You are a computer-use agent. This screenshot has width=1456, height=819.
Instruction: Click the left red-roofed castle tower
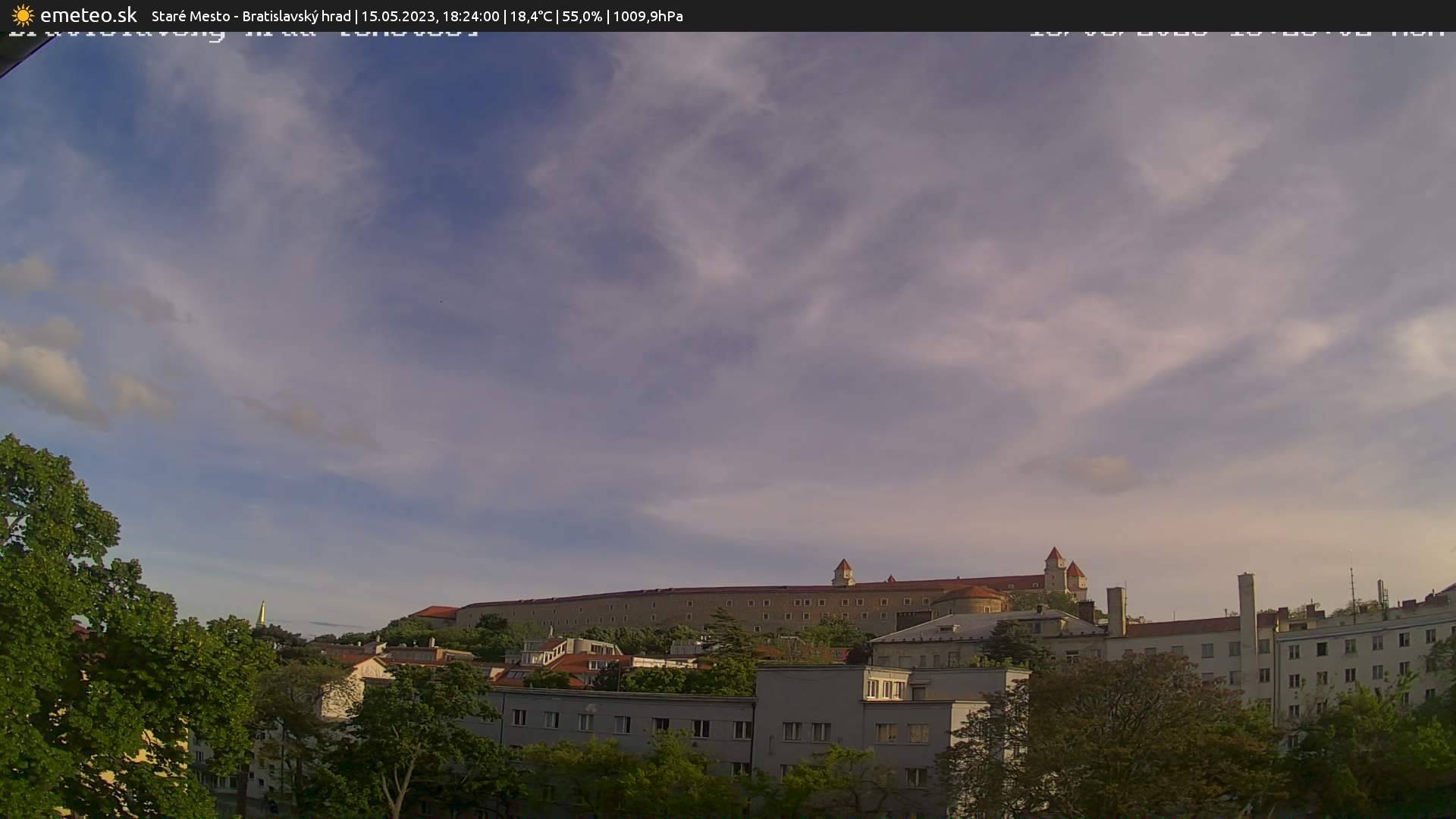[x=843, y=573]
